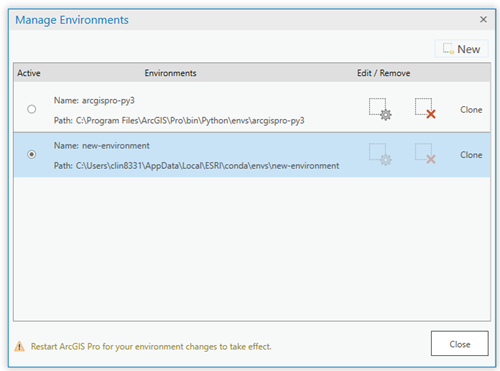500x371 pixels.
Task: Click the Active column header
Action: [x=29, y=73]
